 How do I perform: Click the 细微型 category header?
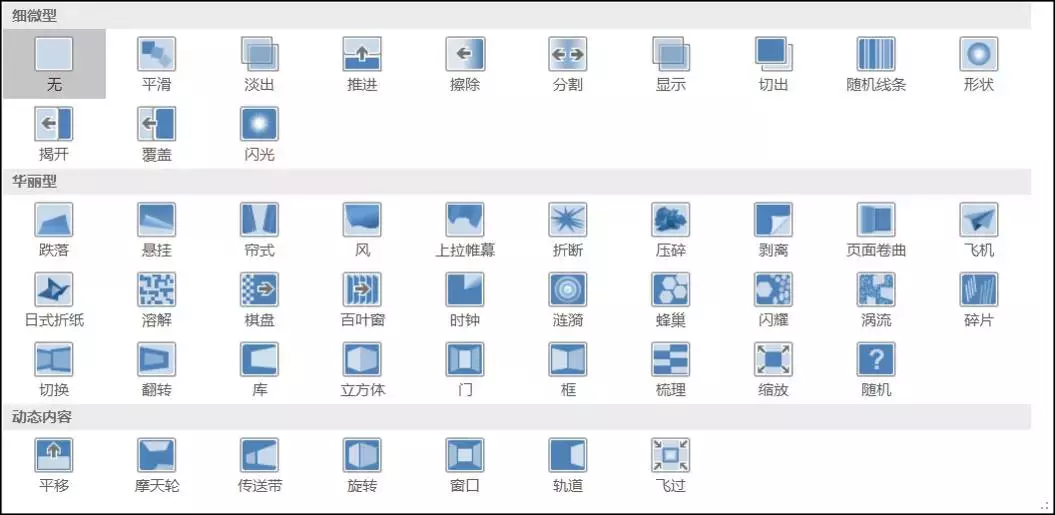517,15
